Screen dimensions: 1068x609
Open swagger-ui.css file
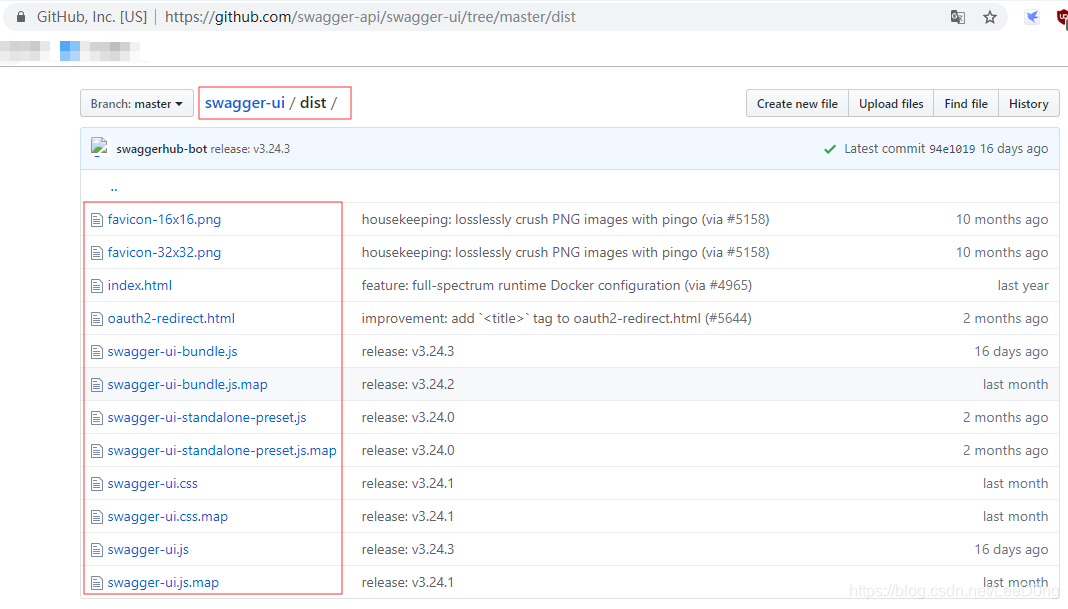pos(153,483)
